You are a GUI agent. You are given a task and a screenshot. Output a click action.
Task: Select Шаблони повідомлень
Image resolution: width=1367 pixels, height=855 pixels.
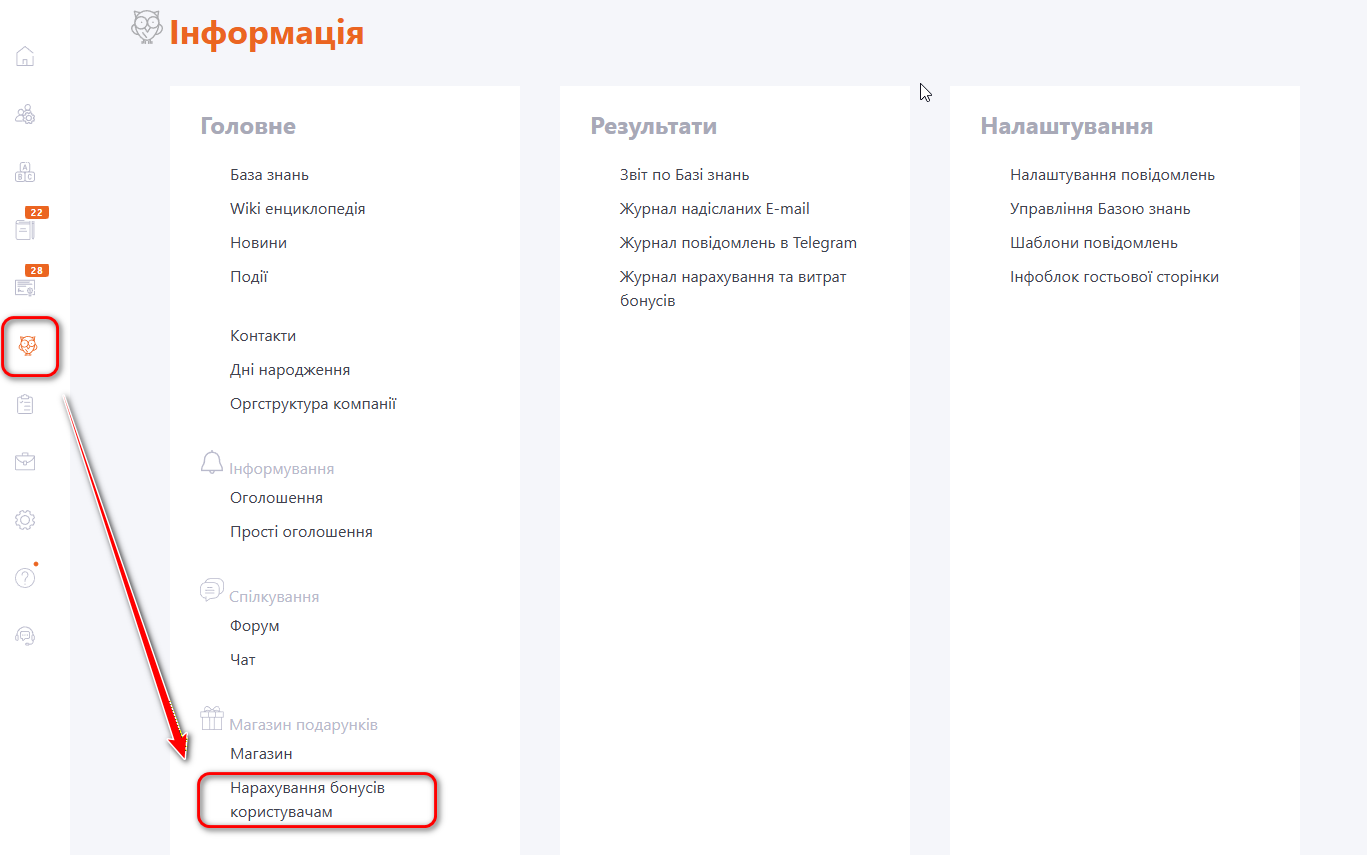click(x=1094, y=243)
